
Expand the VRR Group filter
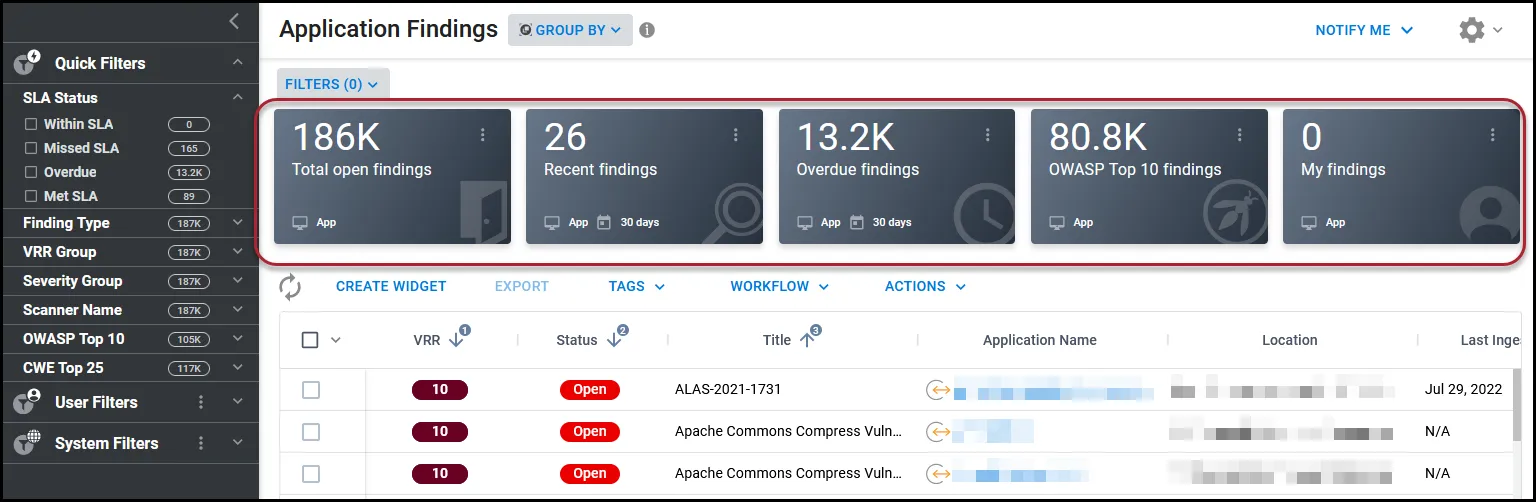point(238,251)
